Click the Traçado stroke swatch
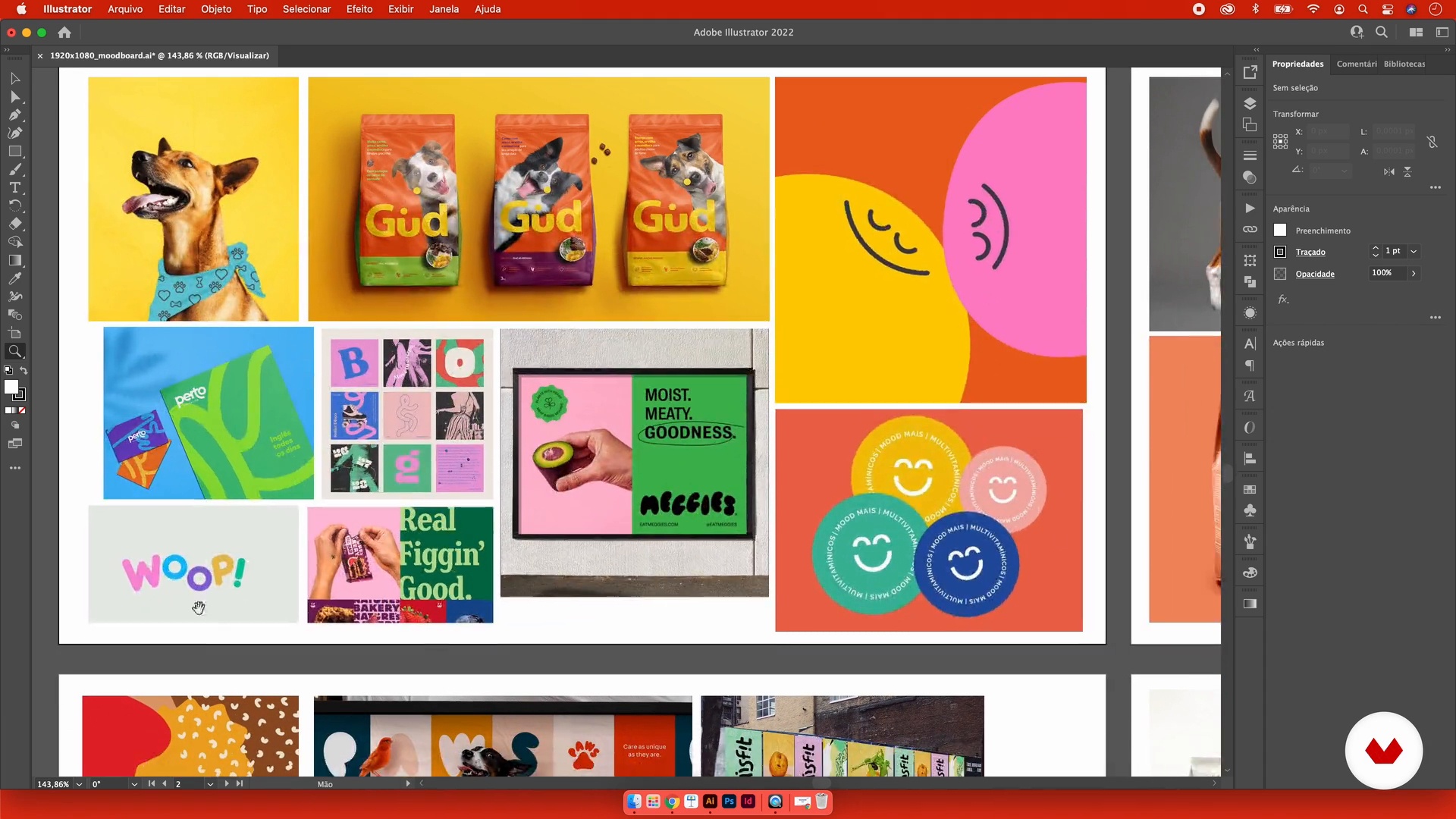The height and width of the screenshot is (819, 1456). (1280, 251)
